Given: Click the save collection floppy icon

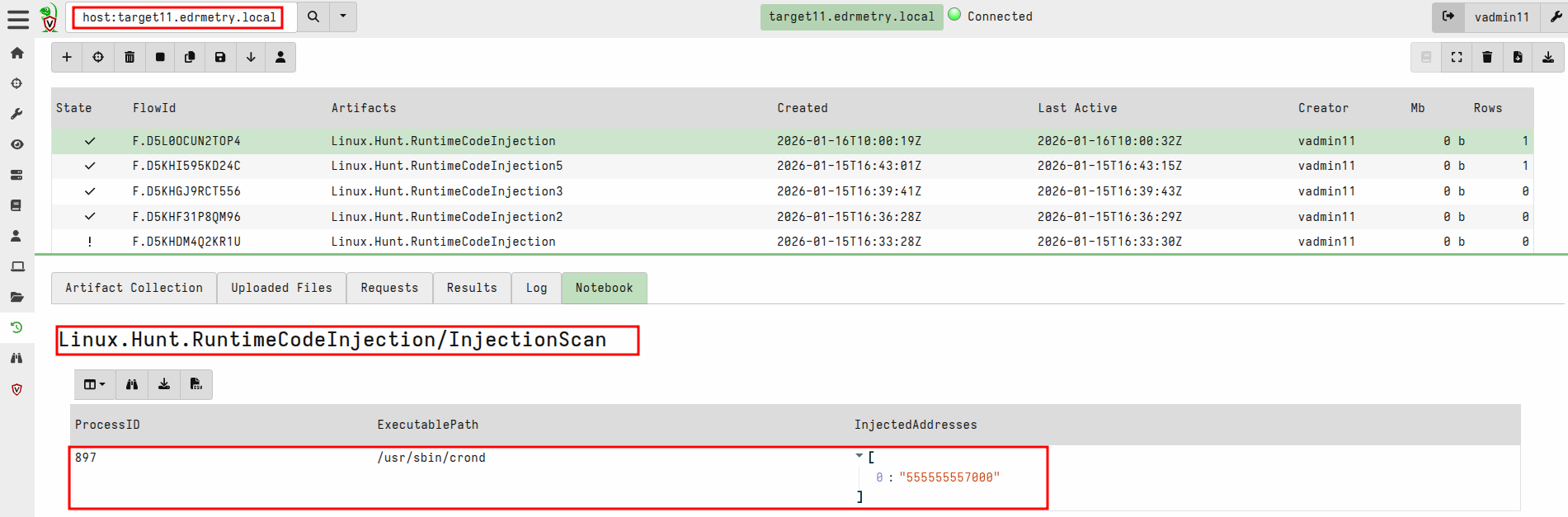Looking at the screenshot, I should (220, 57).
